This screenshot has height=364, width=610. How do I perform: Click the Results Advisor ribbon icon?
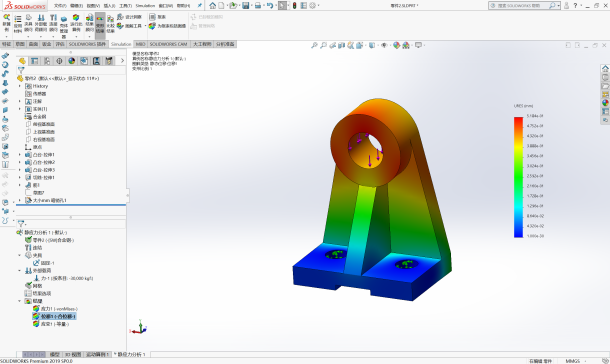pos(89,24)
